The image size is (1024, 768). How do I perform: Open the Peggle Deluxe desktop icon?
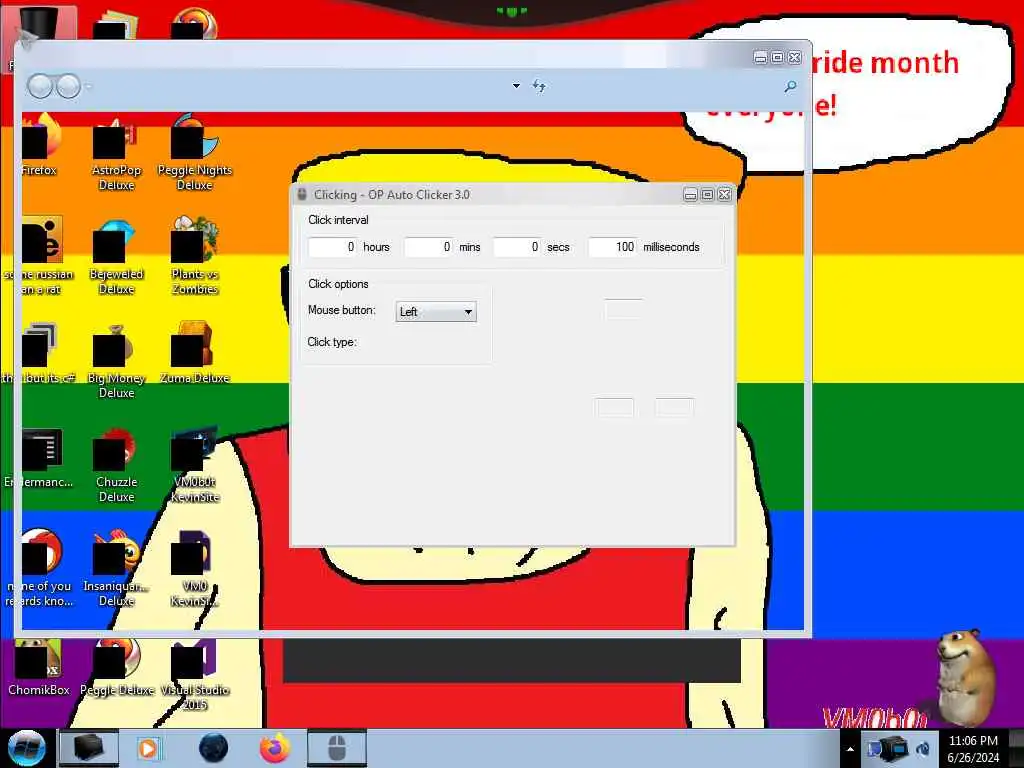tap(116, 666)
